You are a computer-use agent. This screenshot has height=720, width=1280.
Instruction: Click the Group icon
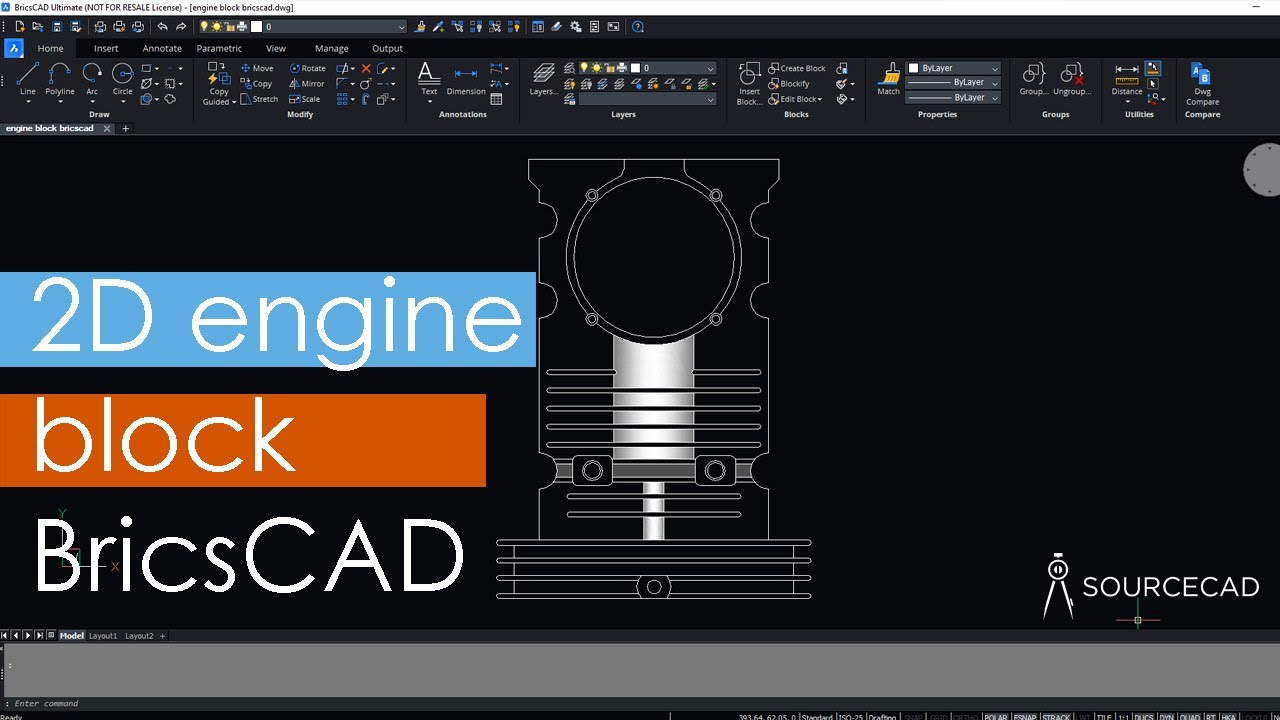tap(1034, 74)
